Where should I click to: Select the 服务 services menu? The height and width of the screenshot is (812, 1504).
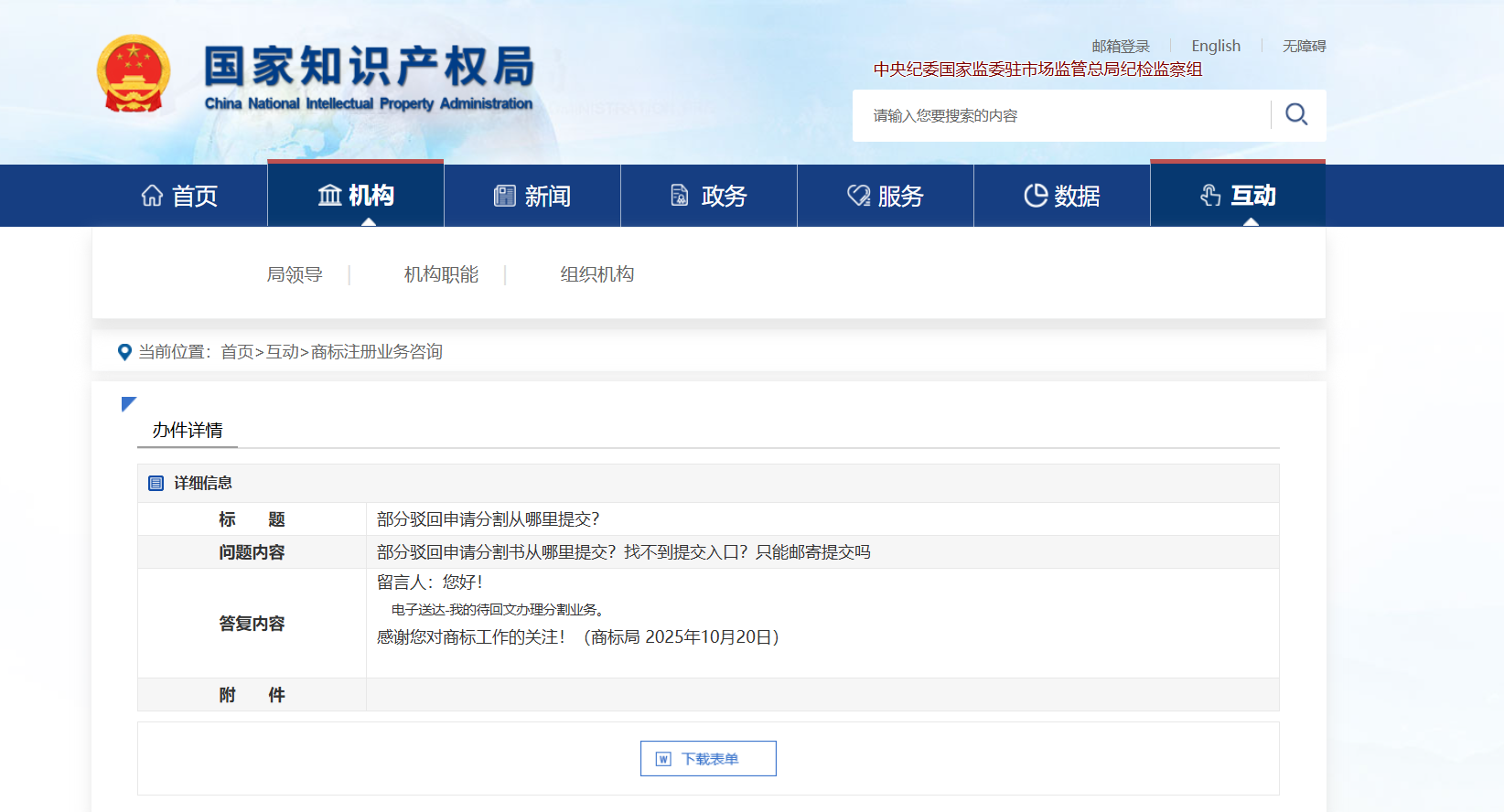click(886, 196)
